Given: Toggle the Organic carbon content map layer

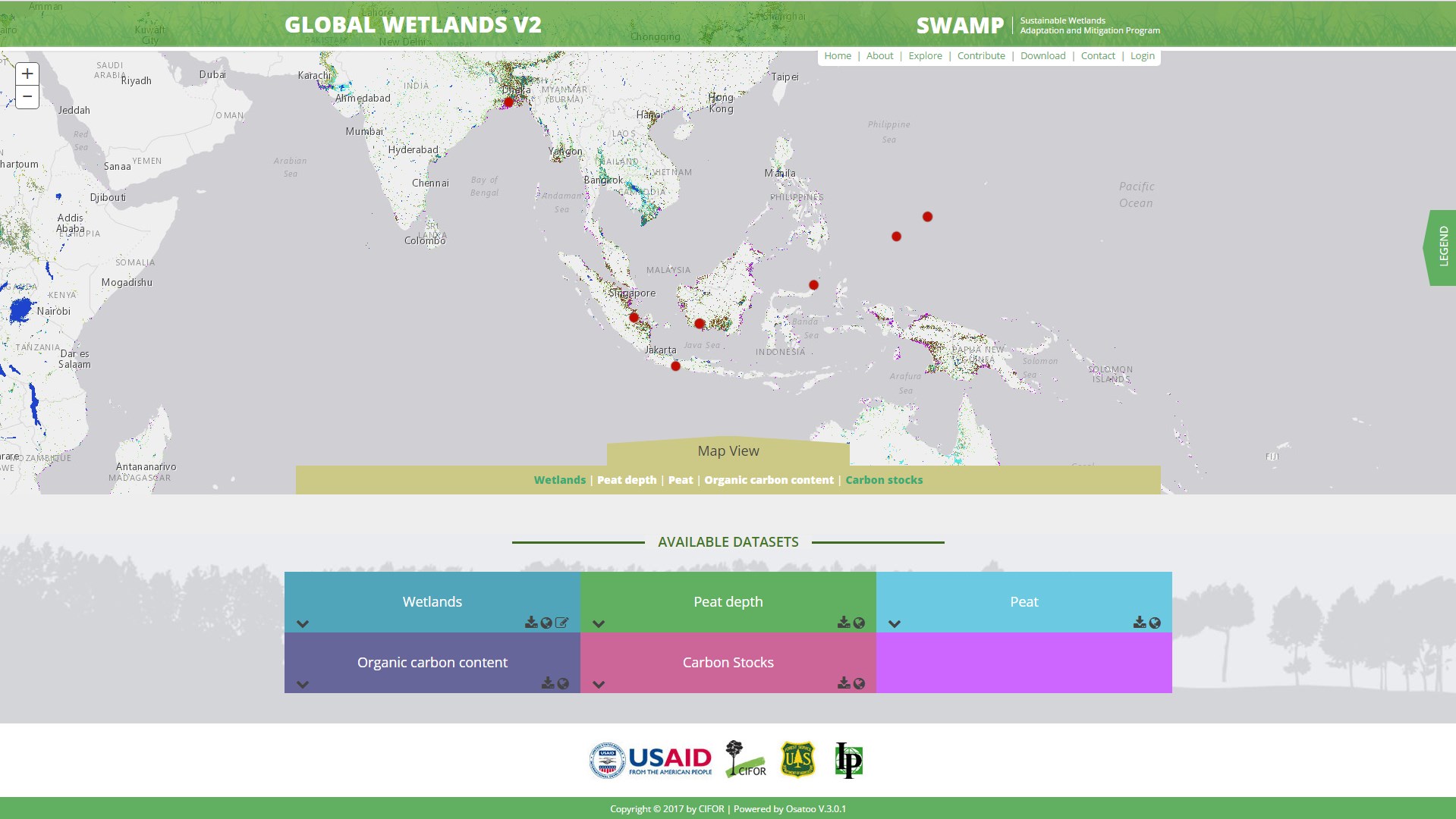Looking at the screenshot, I should pos(769,480).
